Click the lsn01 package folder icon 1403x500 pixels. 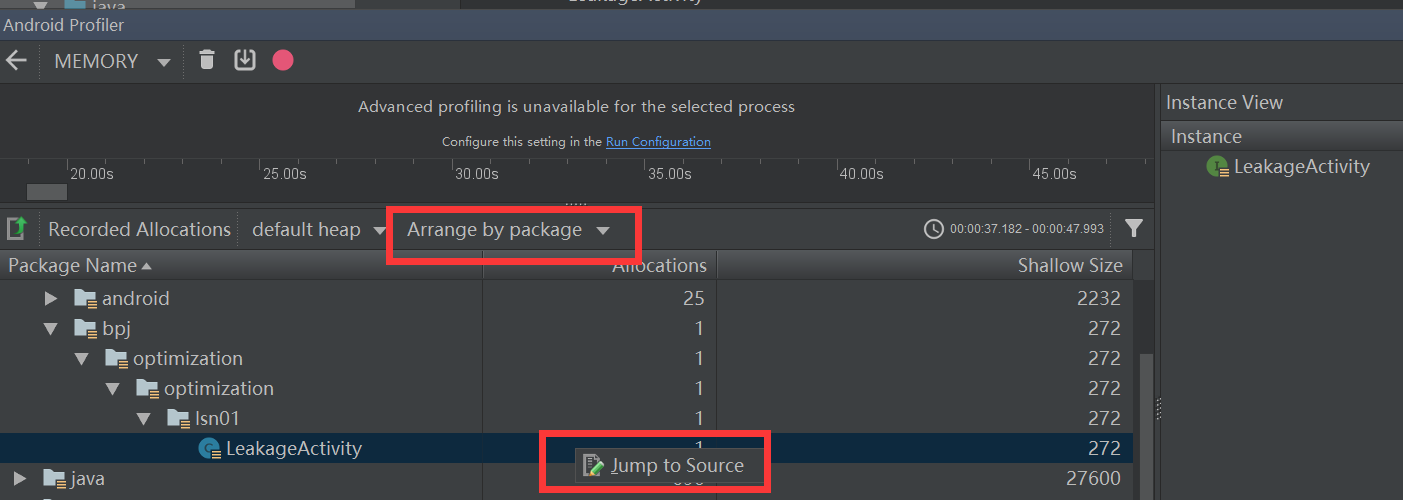pos(178,418)
